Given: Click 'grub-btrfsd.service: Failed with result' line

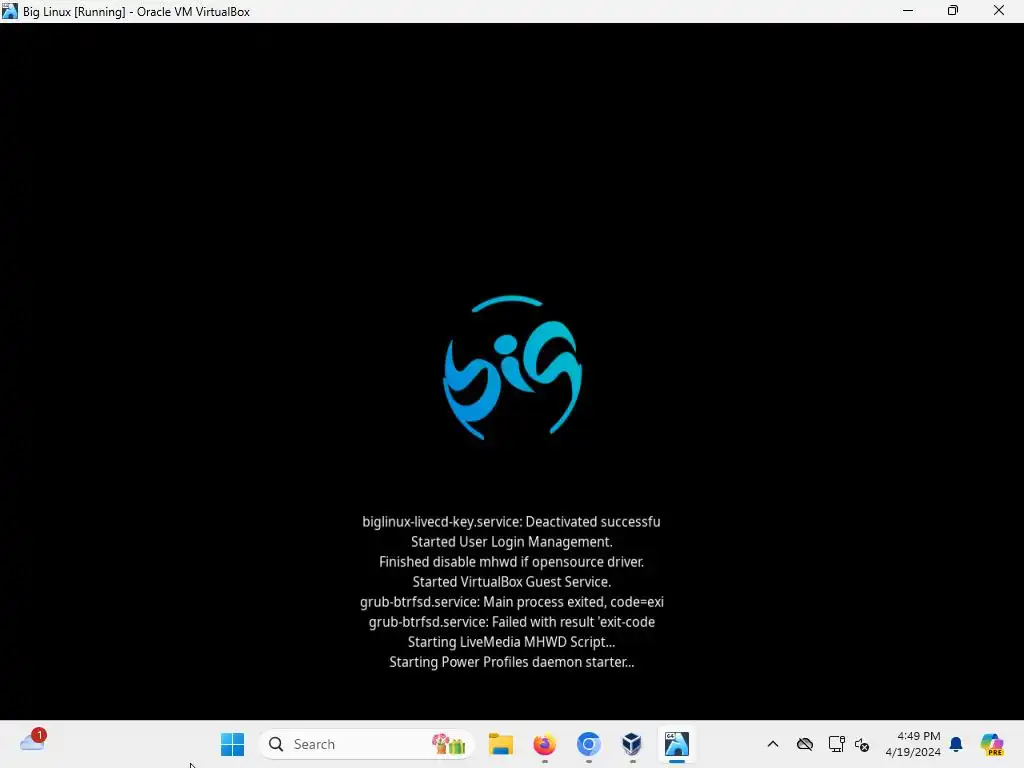Looking at the screenshot, I should pyautogui.click(x=511, y=622).
